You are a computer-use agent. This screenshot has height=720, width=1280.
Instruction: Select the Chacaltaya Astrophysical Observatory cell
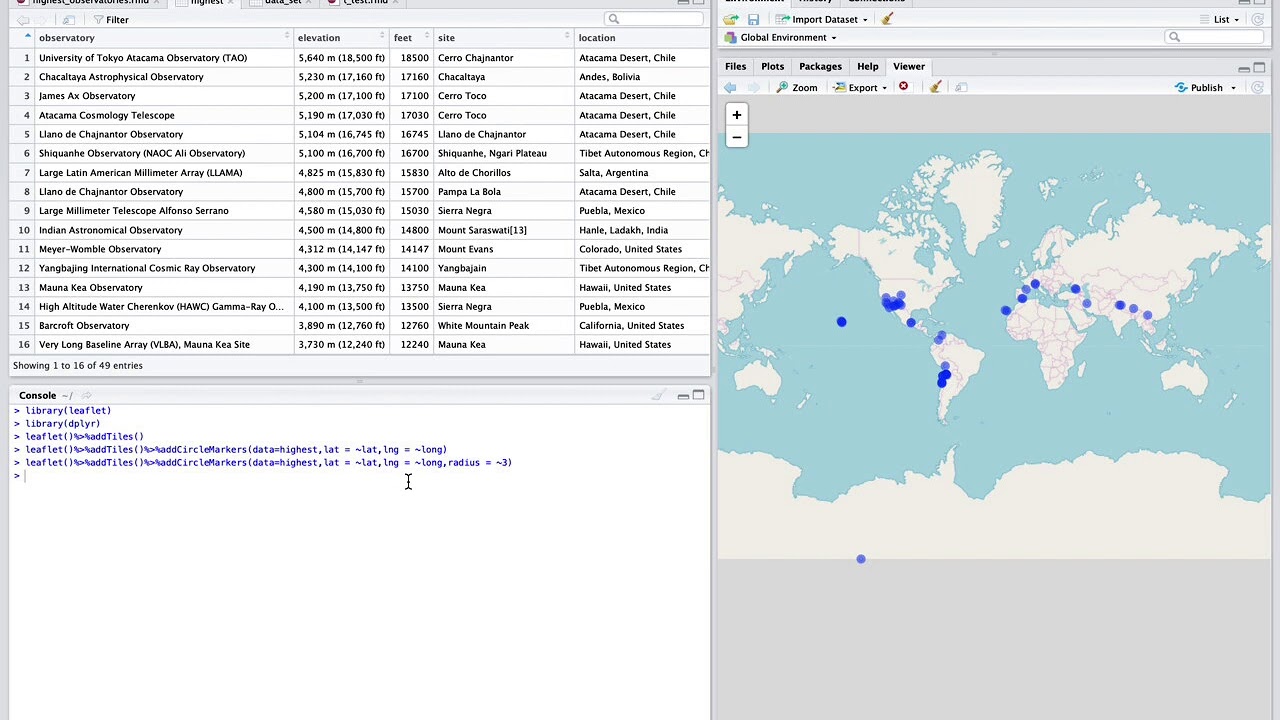tap(164, 77)
